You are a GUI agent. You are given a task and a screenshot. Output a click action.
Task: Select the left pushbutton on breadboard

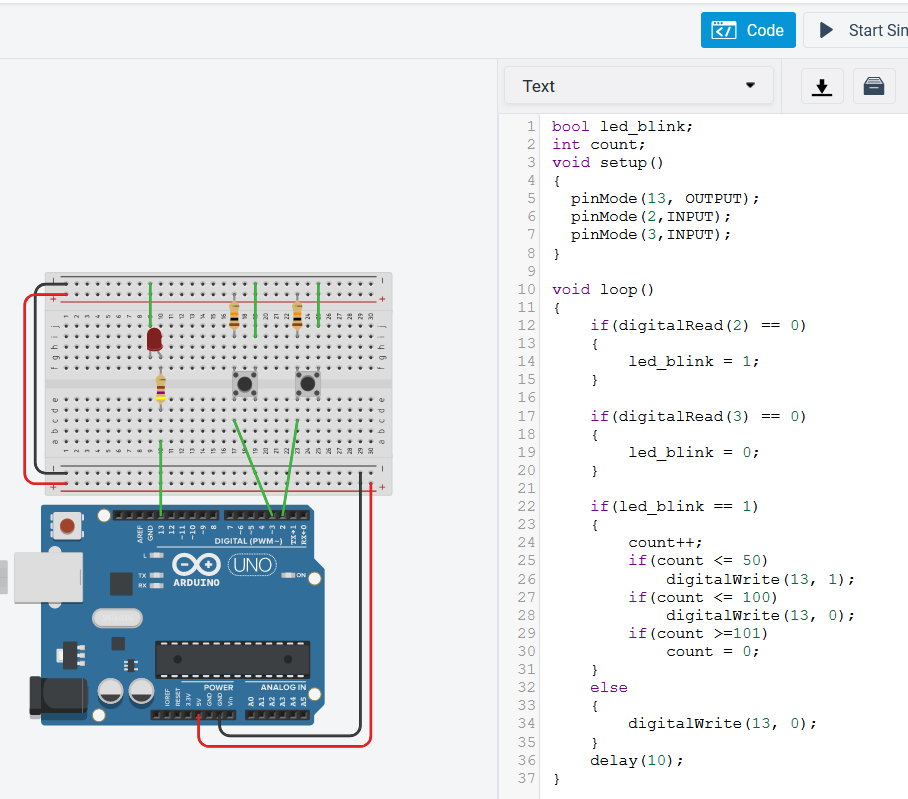[x=245, y=383]
